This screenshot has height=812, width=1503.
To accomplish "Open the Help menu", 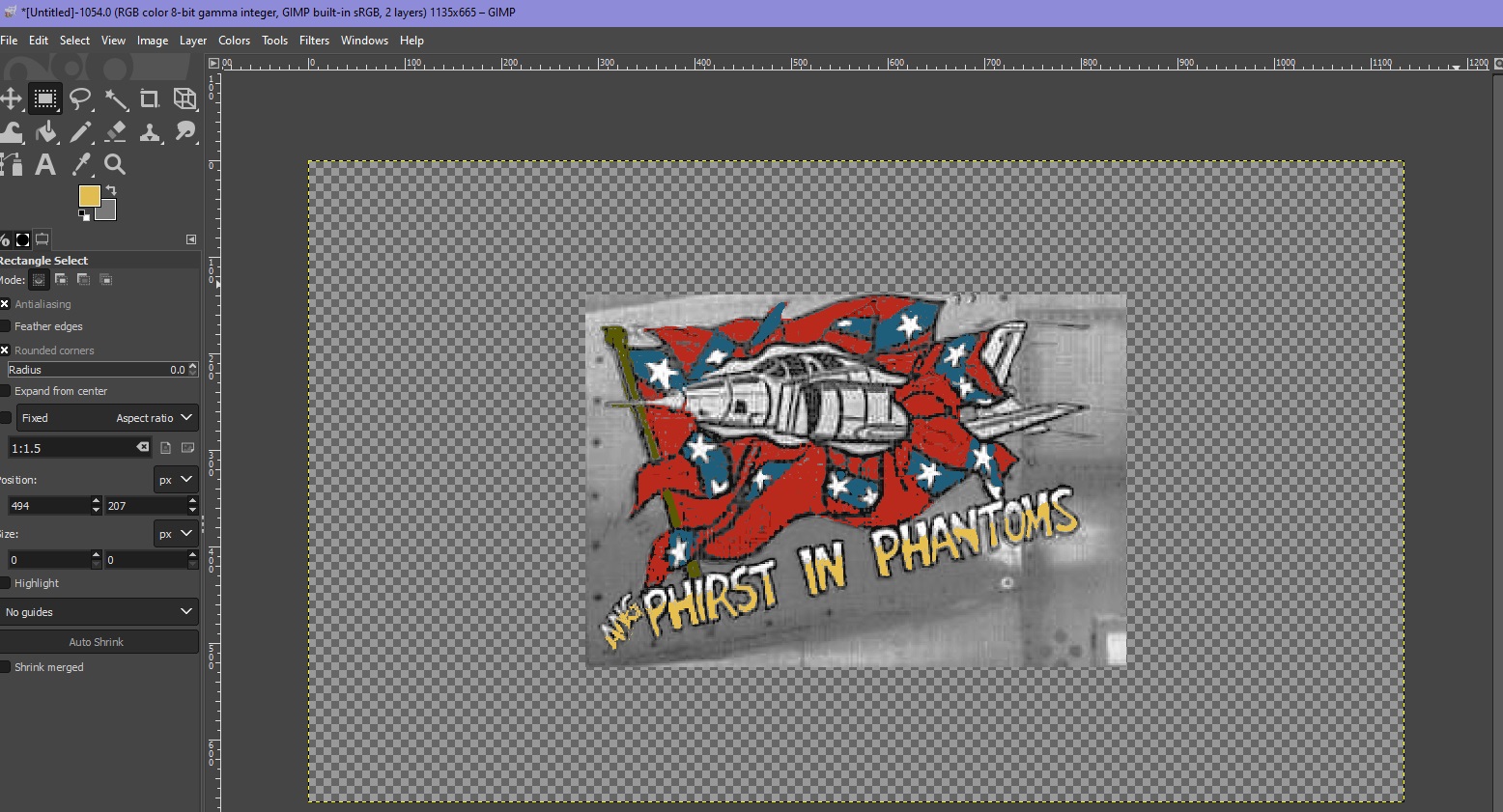I will (x=411, y=41).
